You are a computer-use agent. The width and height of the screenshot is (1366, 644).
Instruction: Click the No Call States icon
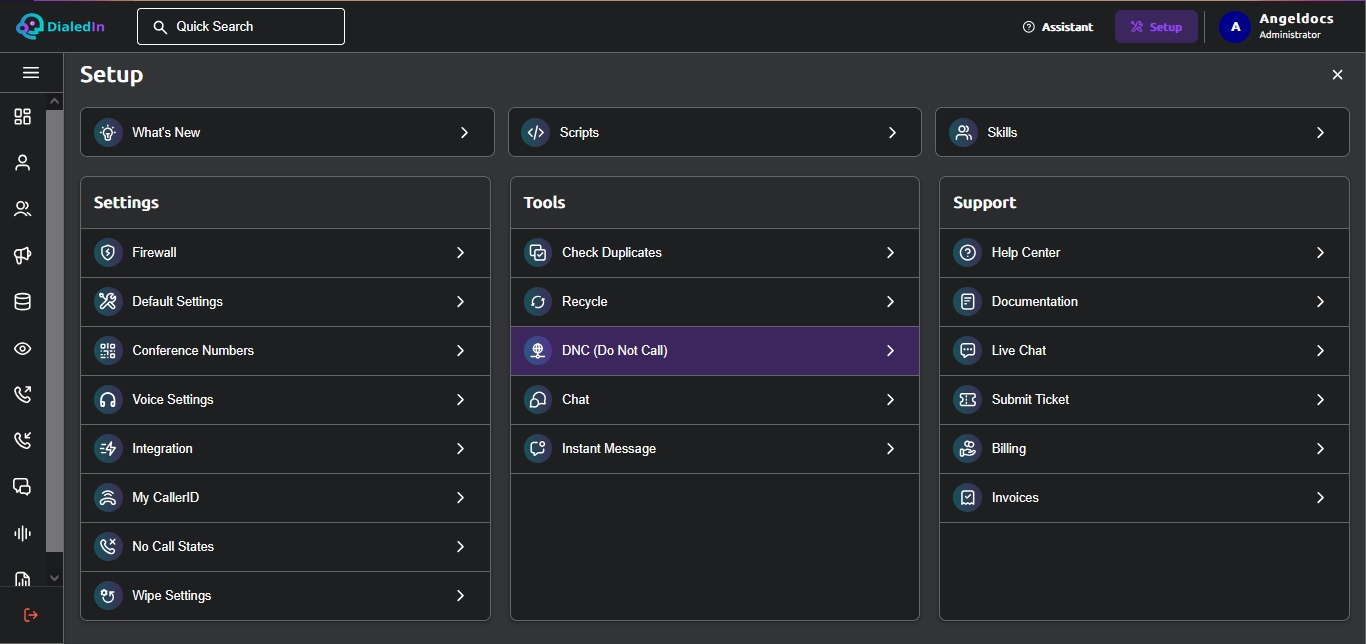tap(108, 547)
